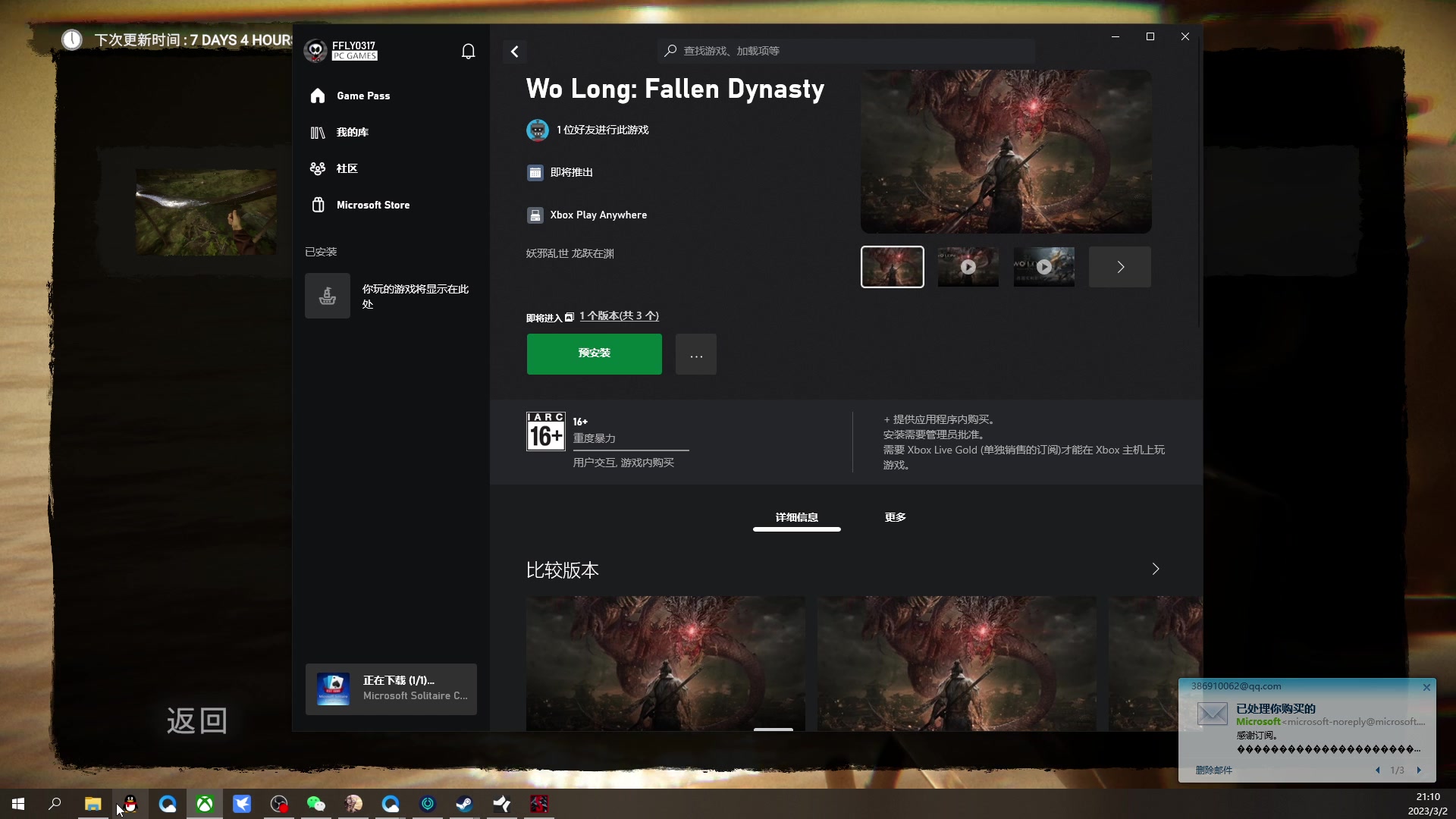Select the first screenshot thumbnail
This screenshot has width=1456, height=819.
(893, 267)
